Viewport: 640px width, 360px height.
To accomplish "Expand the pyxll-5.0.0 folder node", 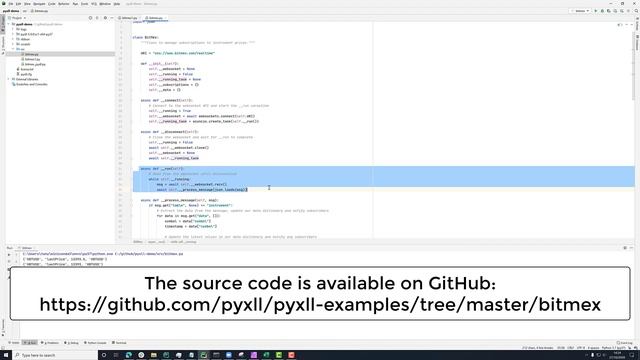I will pos(13,34).
